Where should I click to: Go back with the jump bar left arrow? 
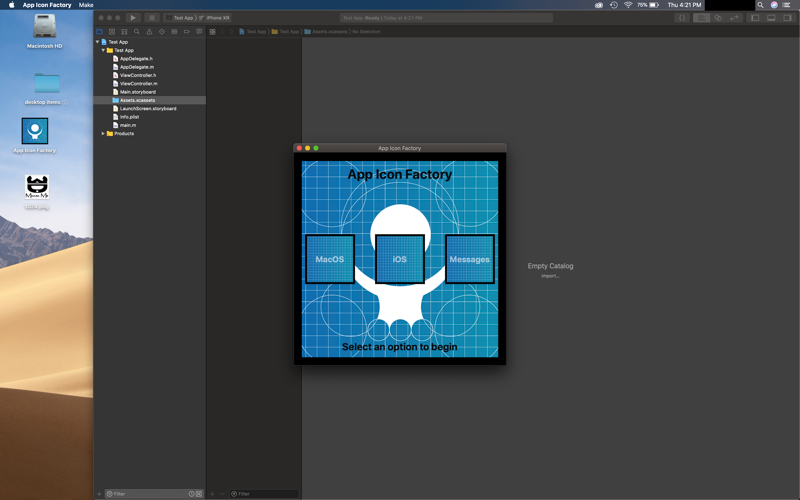coord(222,32)
